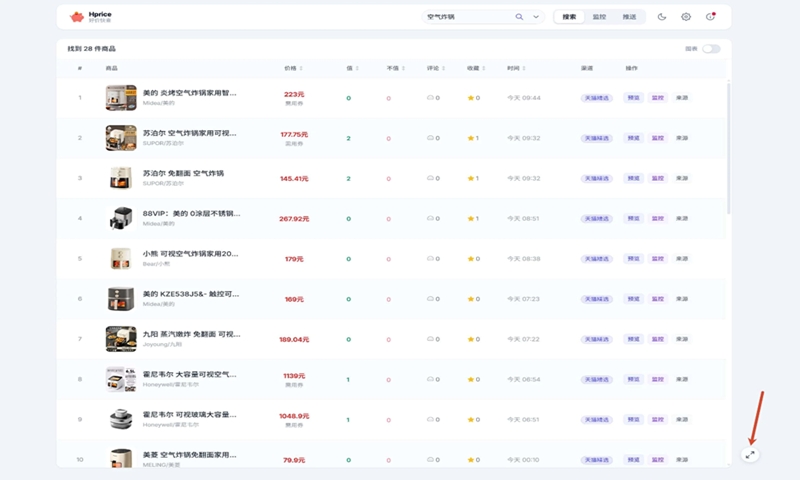Open the notification icon with red dot
This screenshot has width=800, height=480.
(x=710, y=17)
